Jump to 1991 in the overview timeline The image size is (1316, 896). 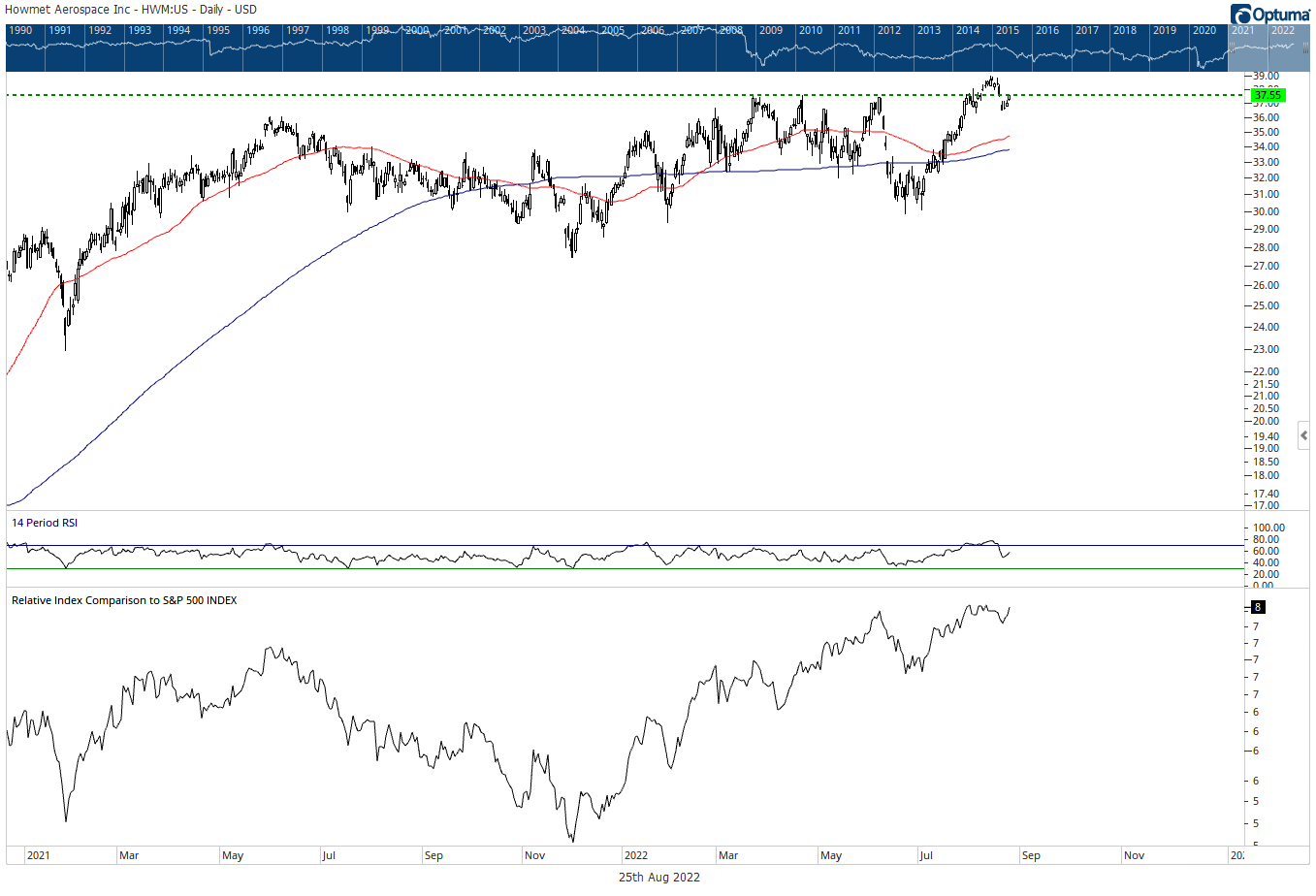pyautogui.click(x=60, y=30)
